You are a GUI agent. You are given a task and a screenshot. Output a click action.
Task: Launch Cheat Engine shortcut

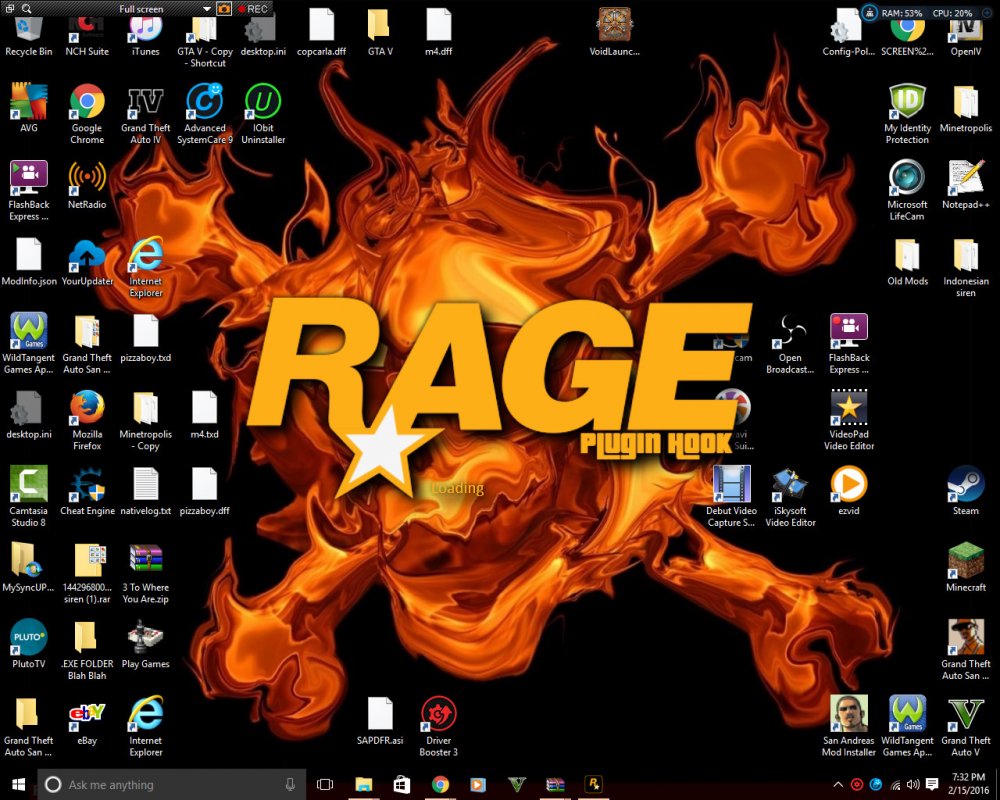click(x=87, y=491)
